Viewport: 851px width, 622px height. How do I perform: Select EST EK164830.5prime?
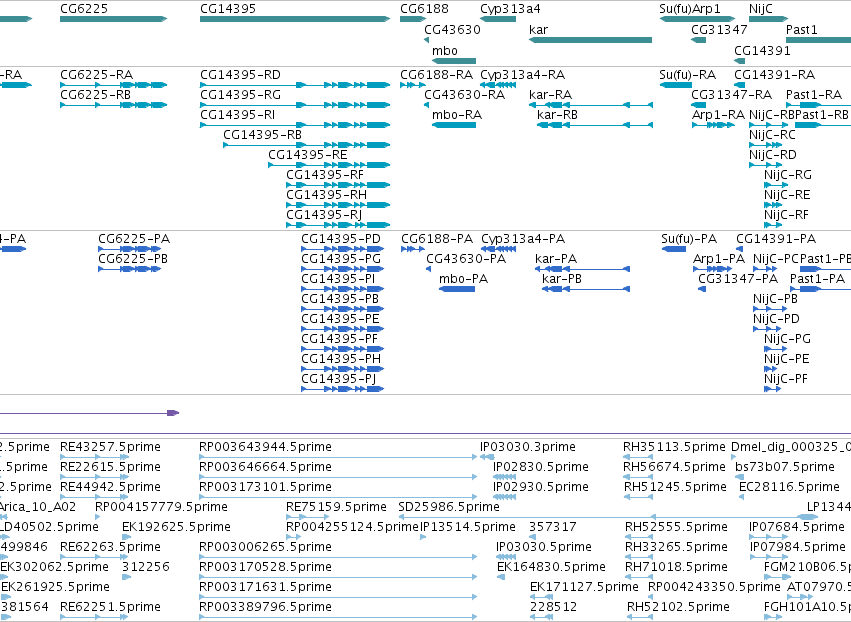click(x=551, y=567)
